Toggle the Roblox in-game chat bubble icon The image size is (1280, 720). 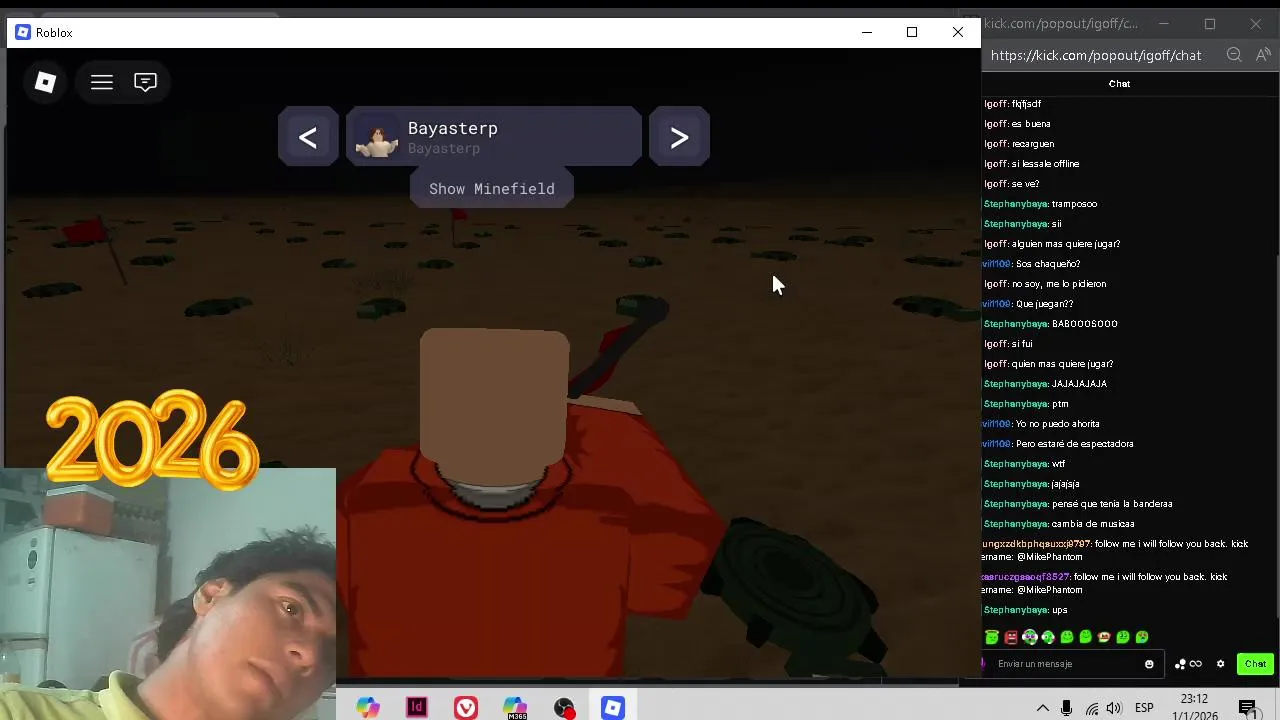[x=145, y=82]
